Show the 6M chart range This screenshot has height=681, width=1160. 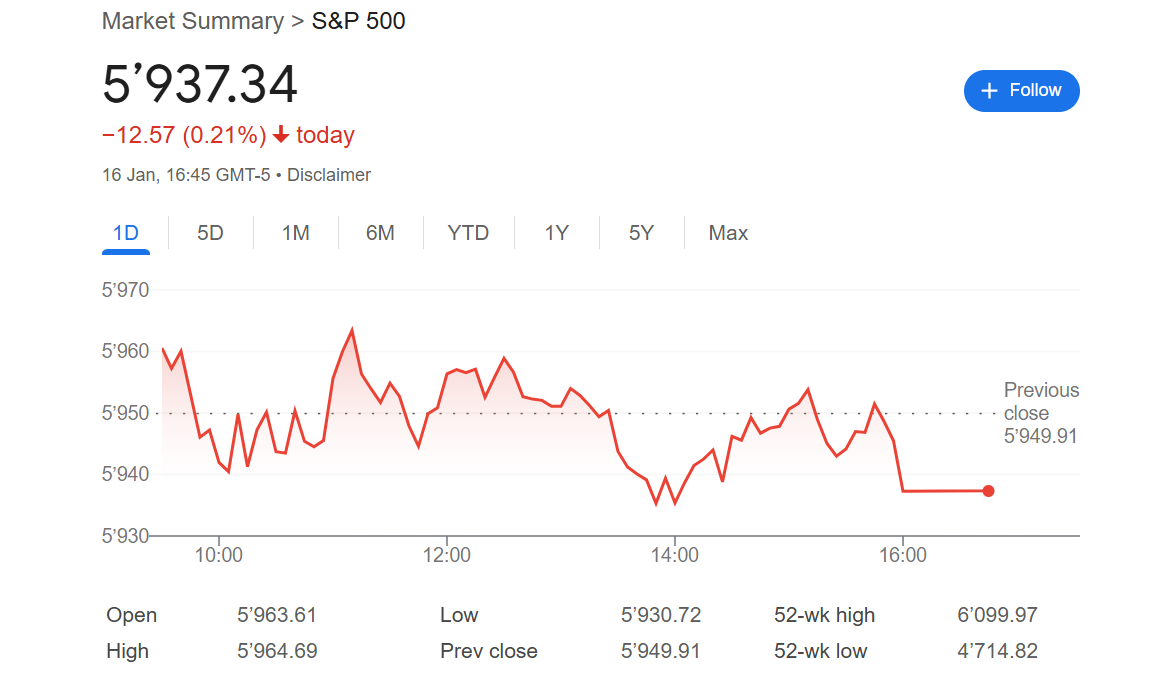click(x=380, y=233)
